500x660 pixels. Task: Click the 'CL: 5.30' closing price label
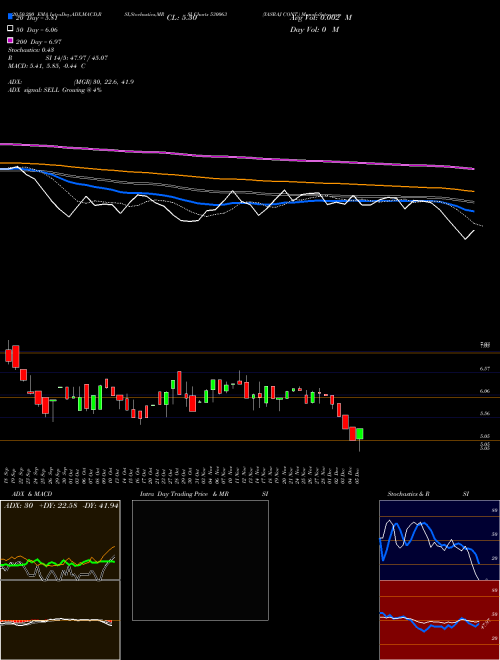[182, 18]
